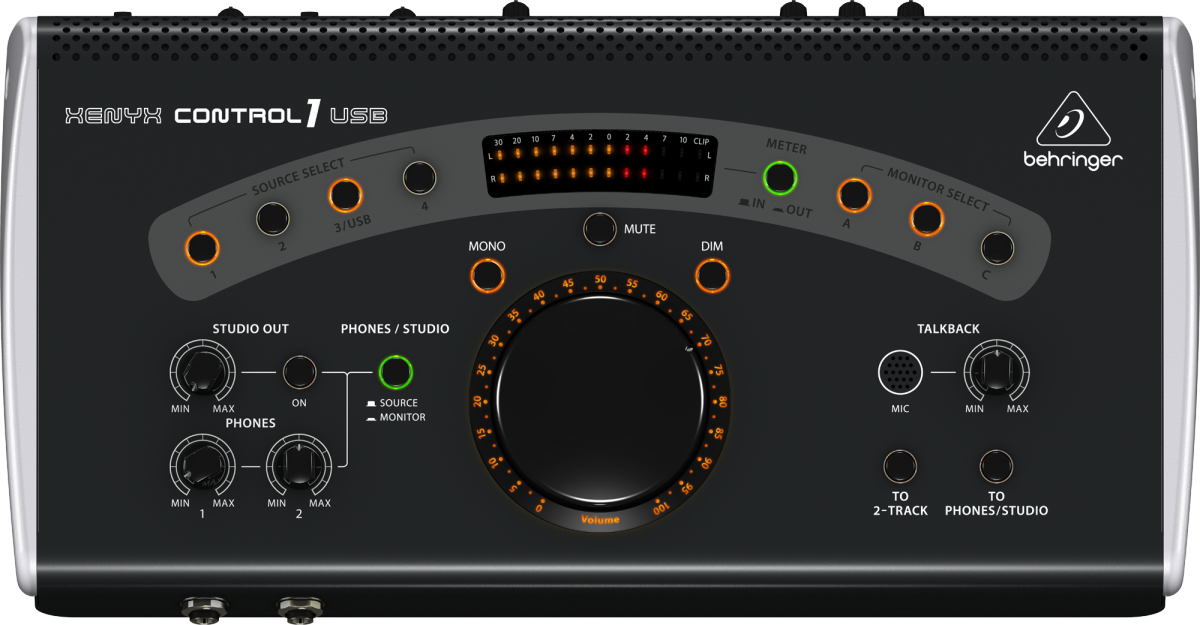
Task: Select Monitor A output button
Action: click(x=854, y=194)
